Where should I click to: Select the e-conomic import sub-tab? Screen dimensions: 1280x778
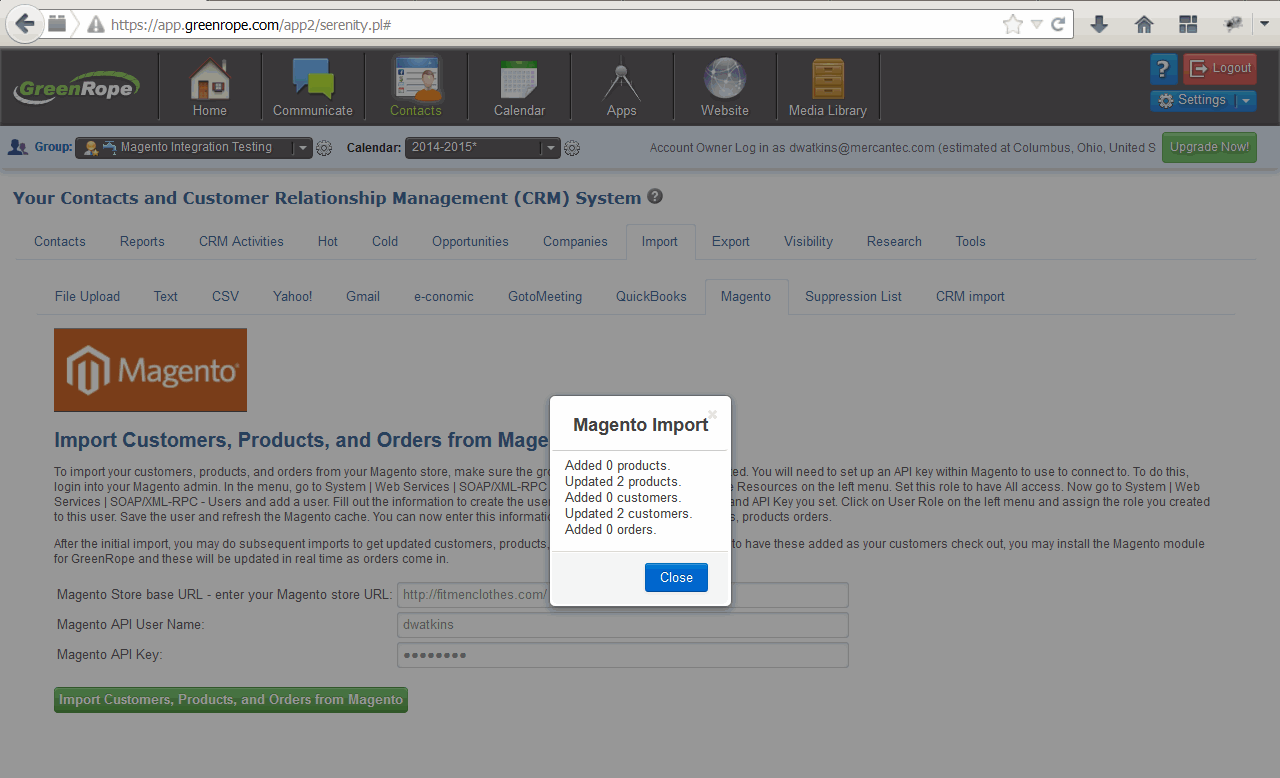[x=444, y=296]
